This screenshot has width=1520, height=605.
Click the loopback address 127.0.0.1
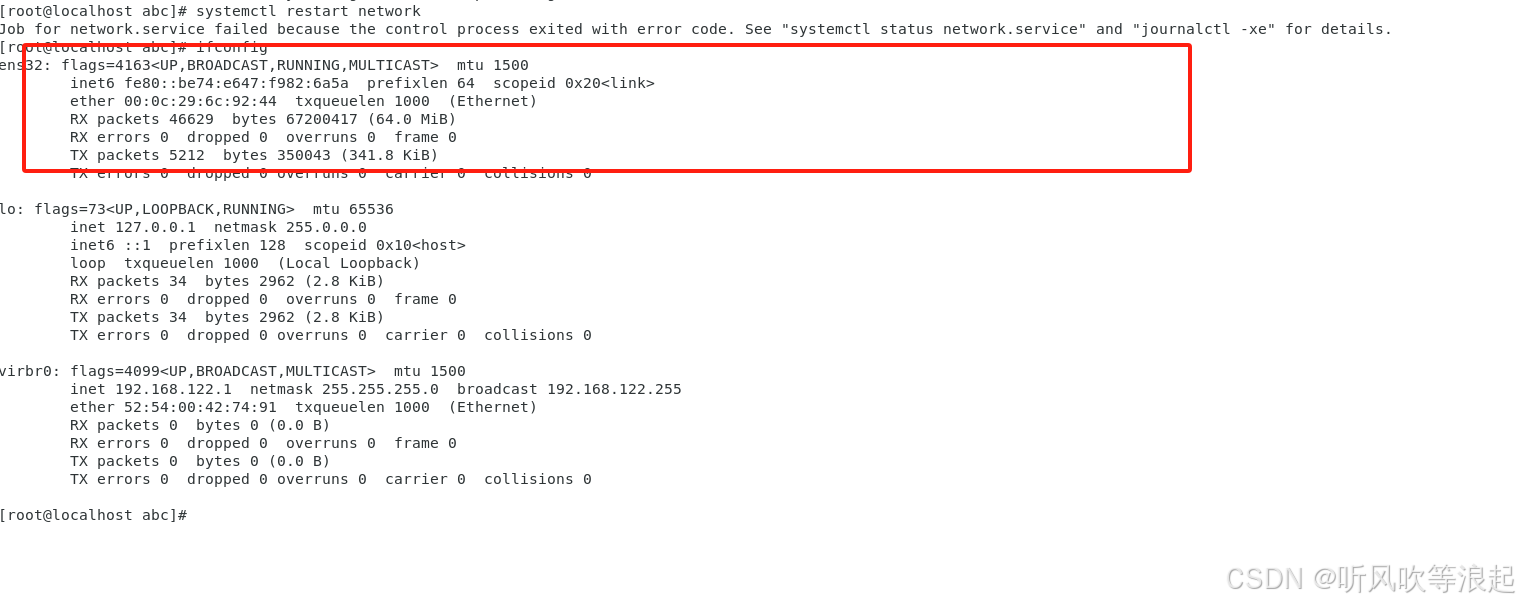point(155,227)
